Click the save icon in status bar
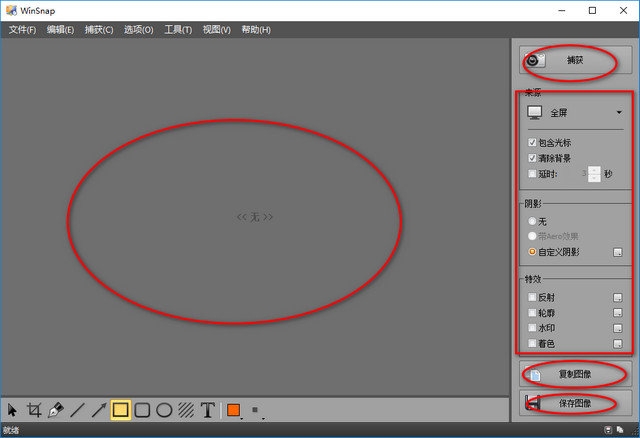The width and height of the screenshot is (640, 438). coord(608,430)
